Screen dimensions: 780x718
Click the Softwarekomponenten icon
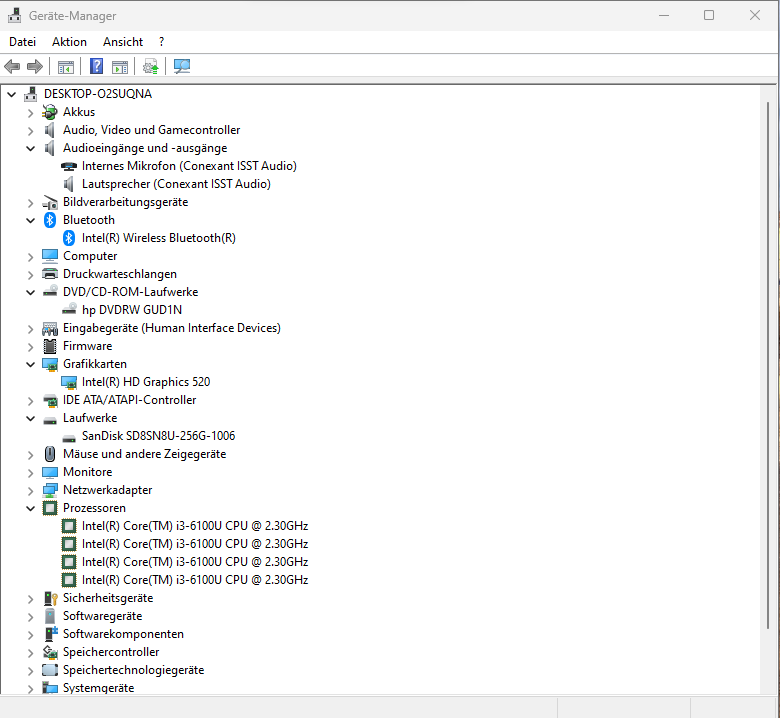click(x=51, y=634)
